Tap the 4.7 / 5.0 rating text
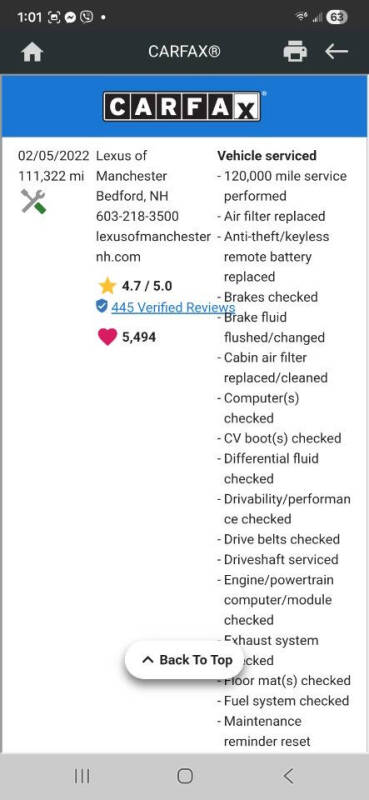 [x=146, y=286]
